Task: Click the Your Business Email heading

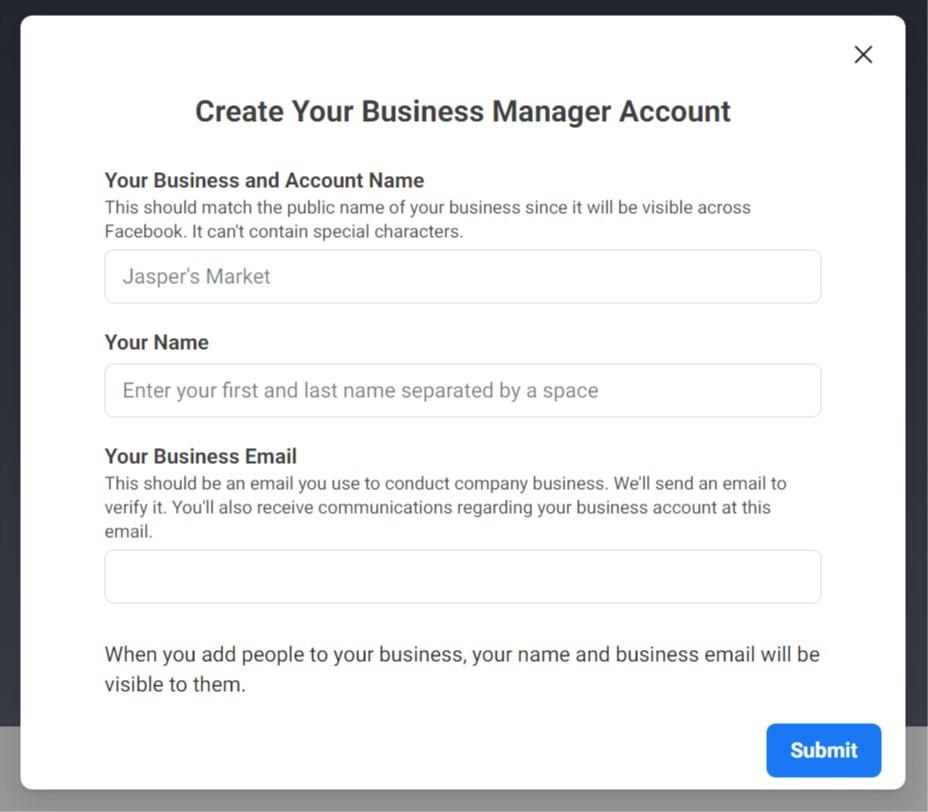Action: point(200,456)
